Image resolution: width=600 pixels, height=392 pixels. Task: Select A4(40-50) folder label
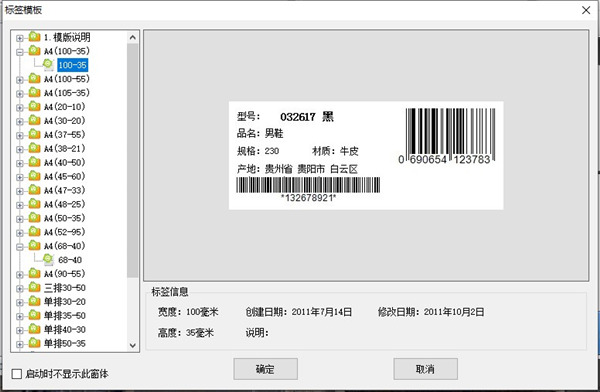point(64,163)
